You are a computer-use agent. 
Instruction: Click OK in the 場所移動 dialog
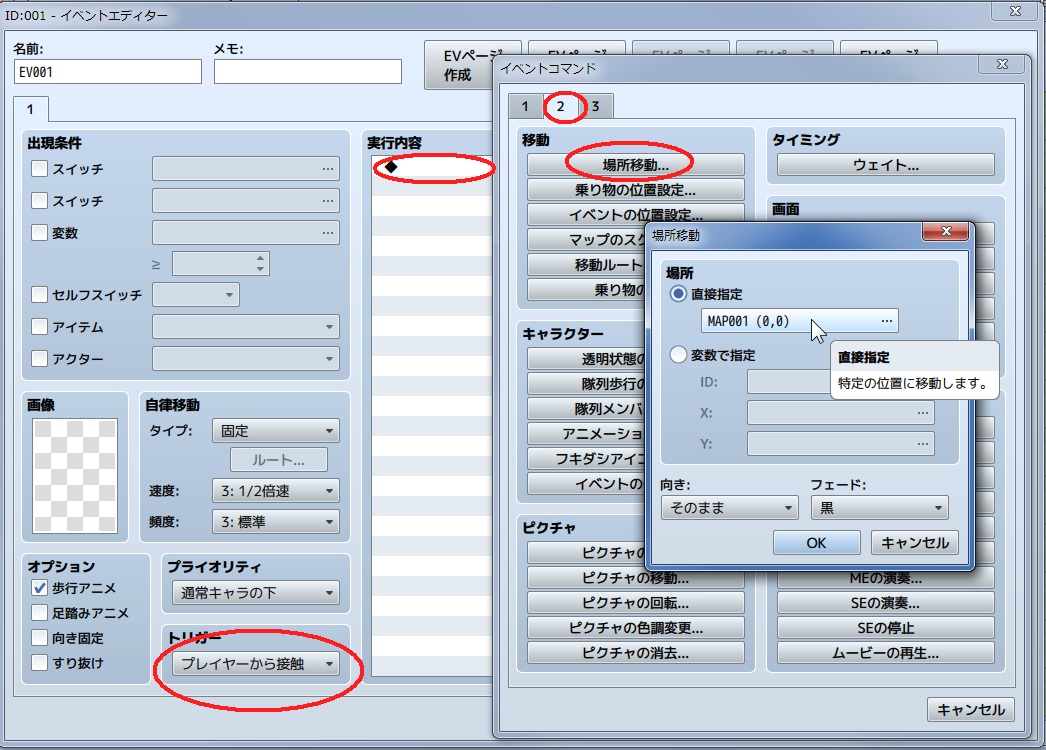(x=816, y=542)
